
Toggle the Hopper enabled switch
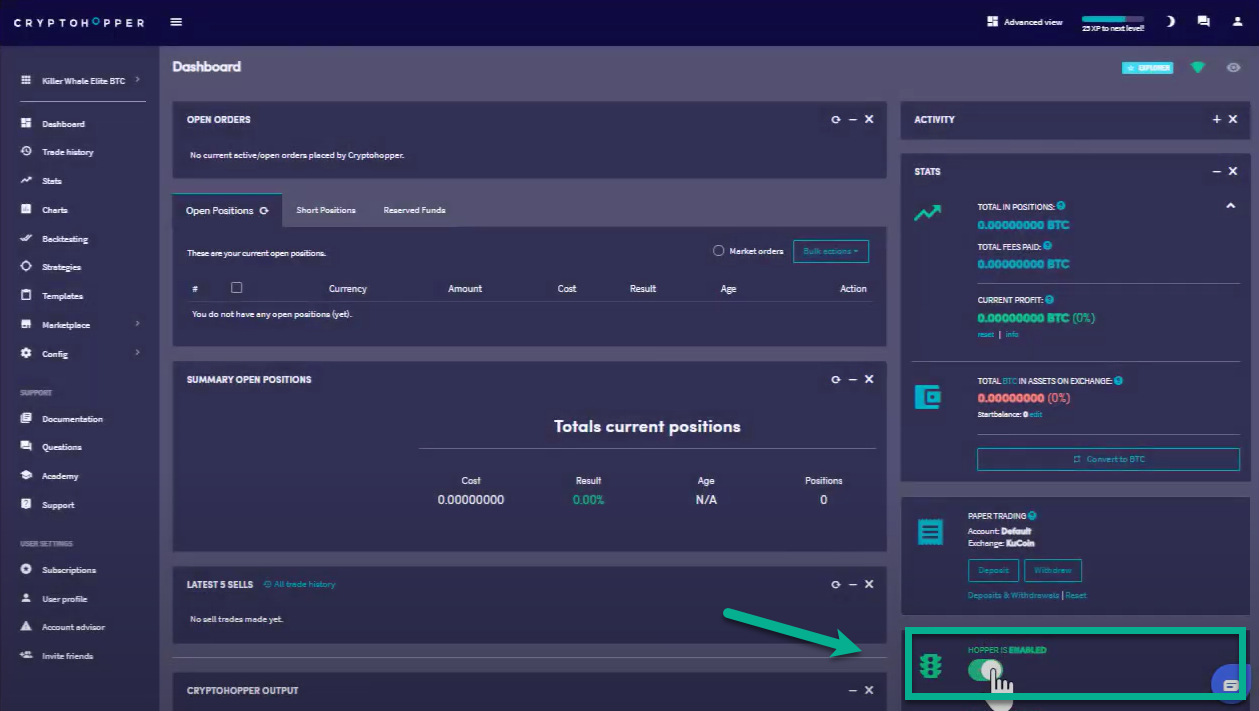[x=985, y=670]
